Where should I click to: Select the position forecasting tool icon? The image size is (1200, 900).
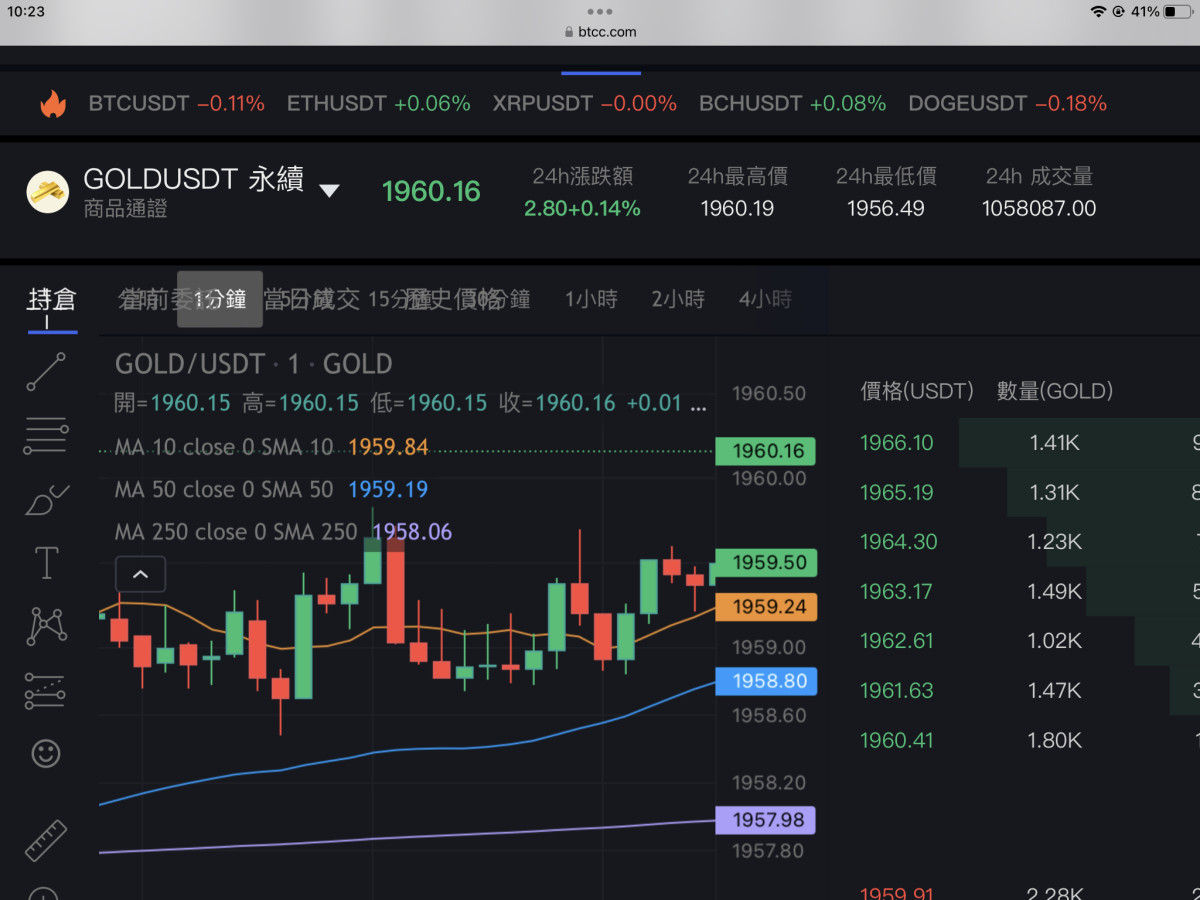(46, 690)
